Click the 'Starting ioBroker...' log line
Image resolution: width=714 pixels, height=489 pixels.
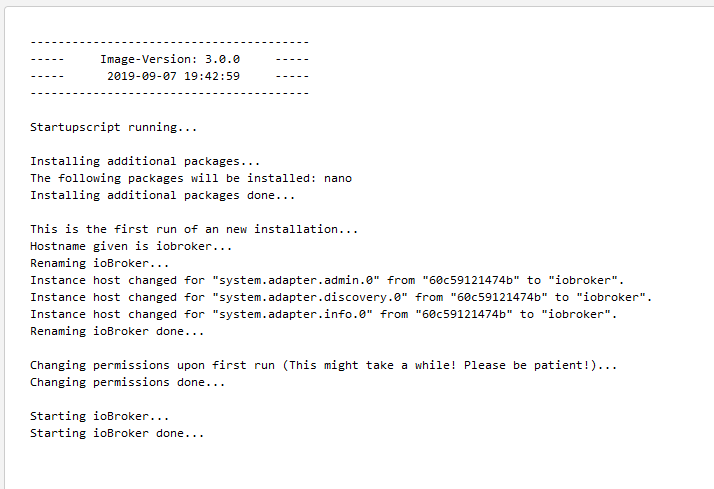99,416
